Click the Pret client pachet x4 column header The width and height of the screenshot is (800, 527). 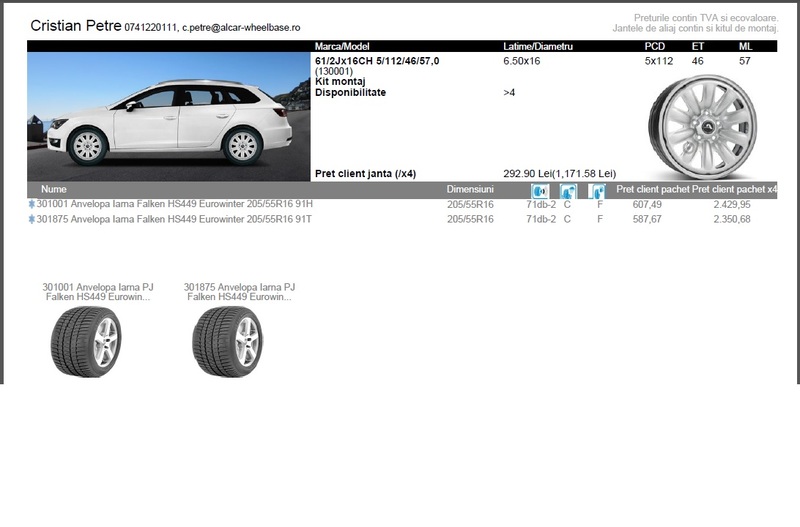(x=734, y=189)
